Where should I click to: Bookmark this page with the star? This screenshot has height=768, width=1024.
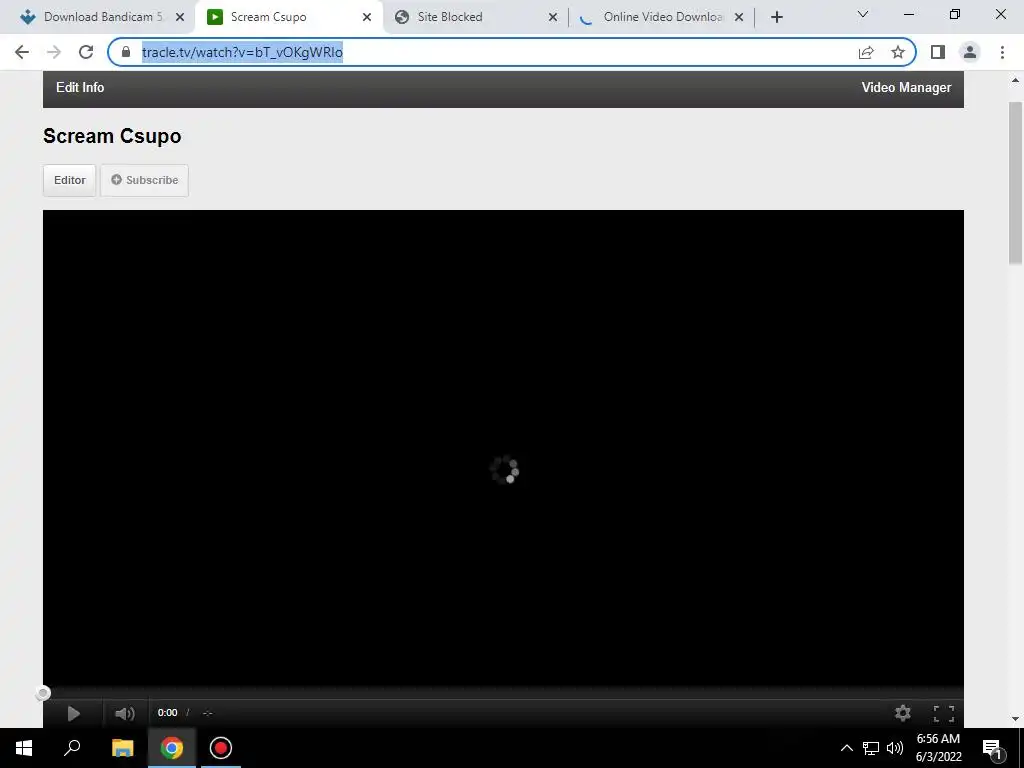[898, 52]
